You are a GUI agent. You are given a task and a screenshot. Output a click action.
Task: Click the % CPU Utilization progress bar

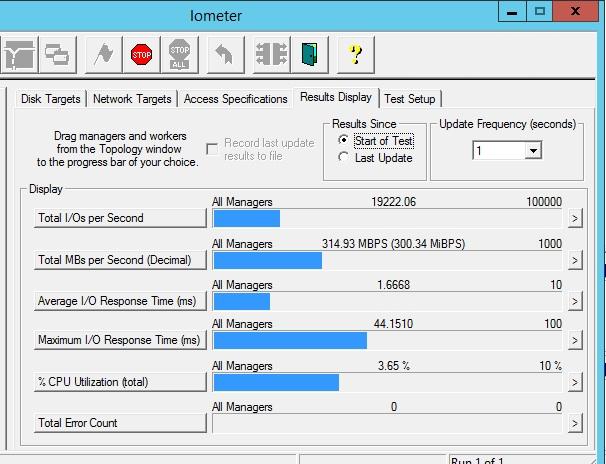coord(387,382)
